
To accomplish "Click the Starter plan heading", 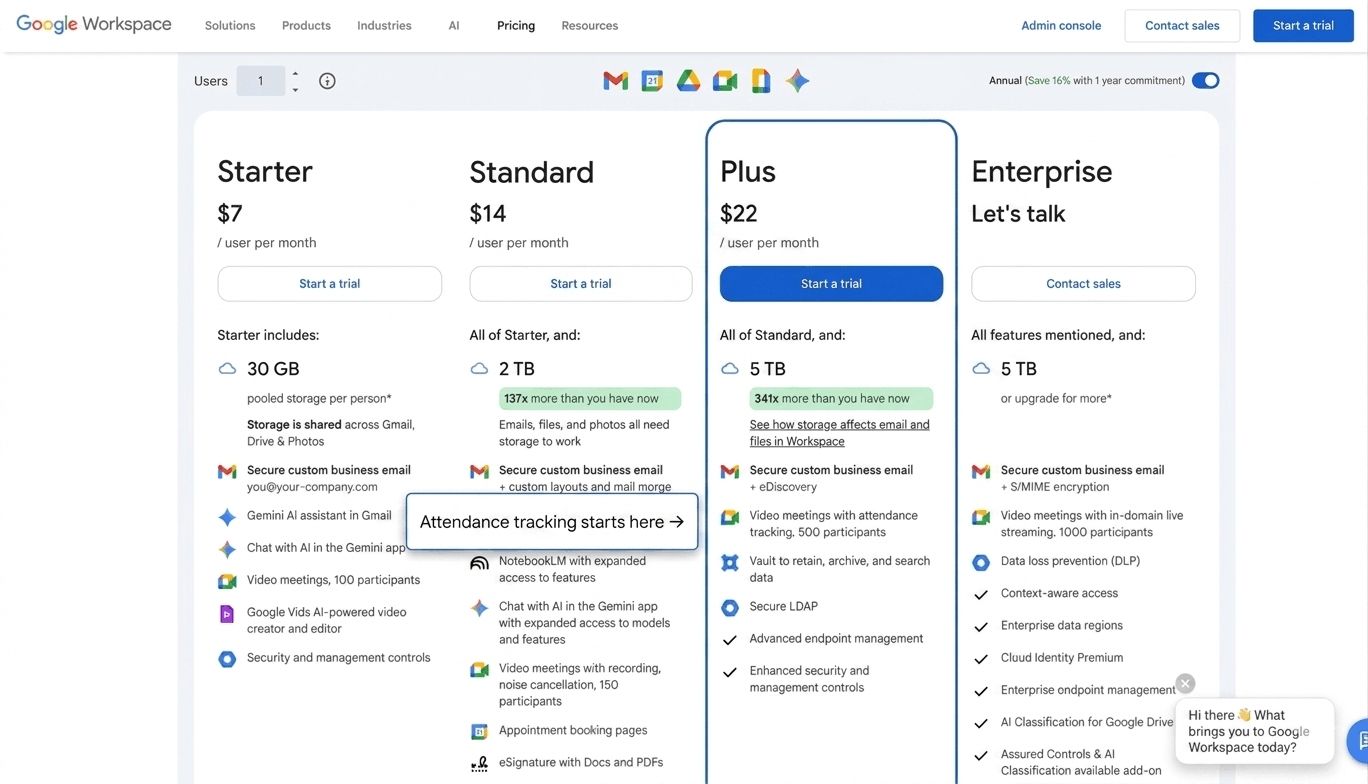I will click(265, 172).
